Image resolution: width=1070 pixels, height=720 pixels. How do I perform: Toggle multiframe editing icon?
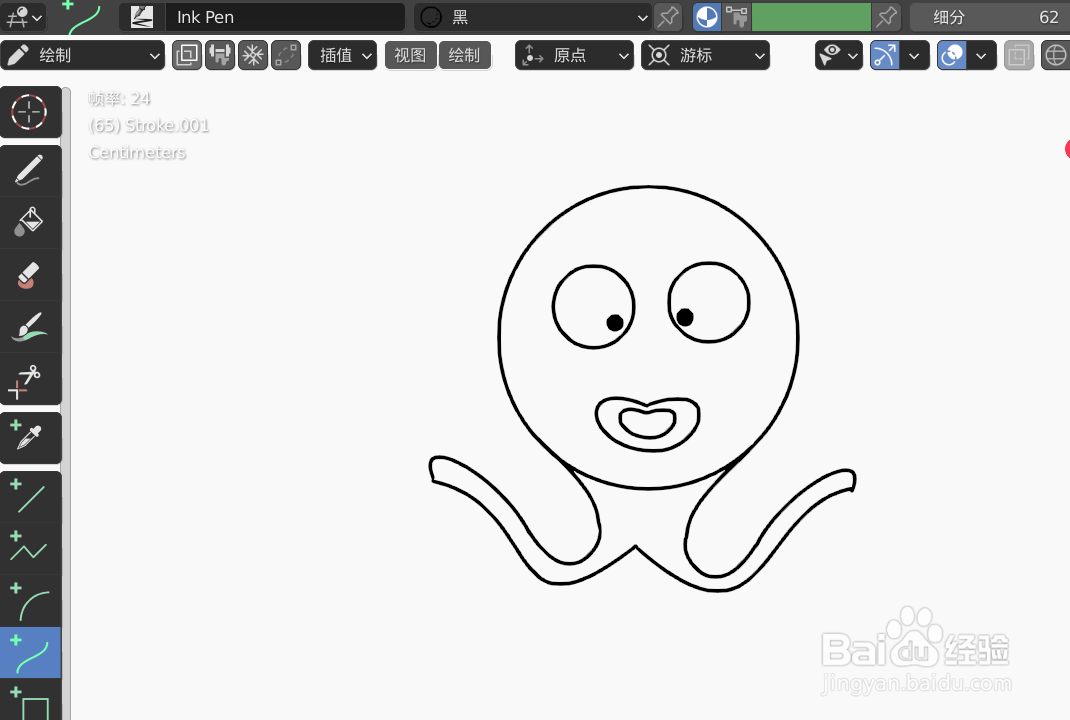[186, 55]
